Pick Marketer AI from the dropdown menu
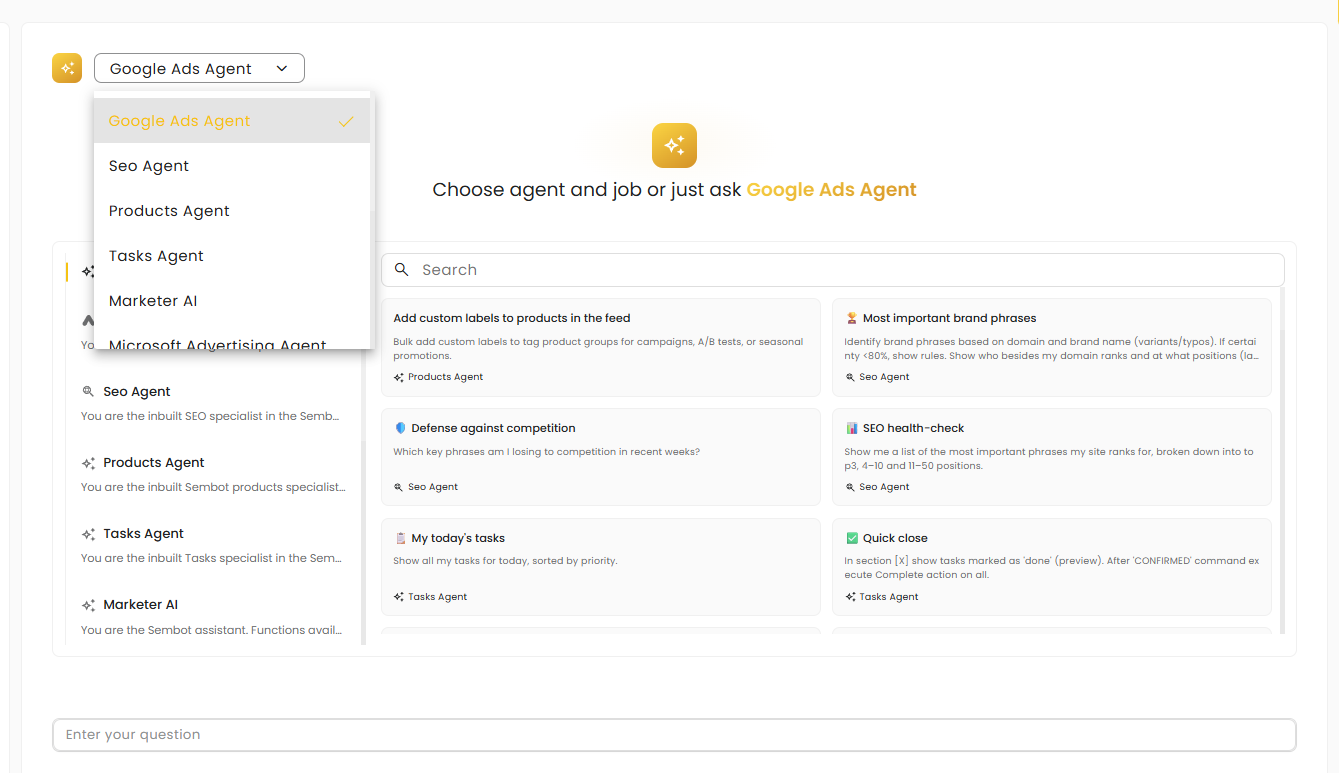Image resolution: width=1339 pixels, height=773 pixels. 232,301
